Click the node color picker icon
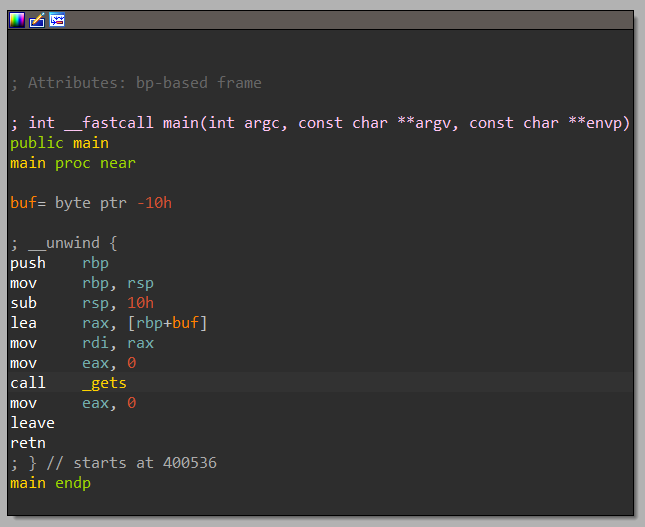The height and width of the screenshot is (527, 645). [x=18, y=19]
